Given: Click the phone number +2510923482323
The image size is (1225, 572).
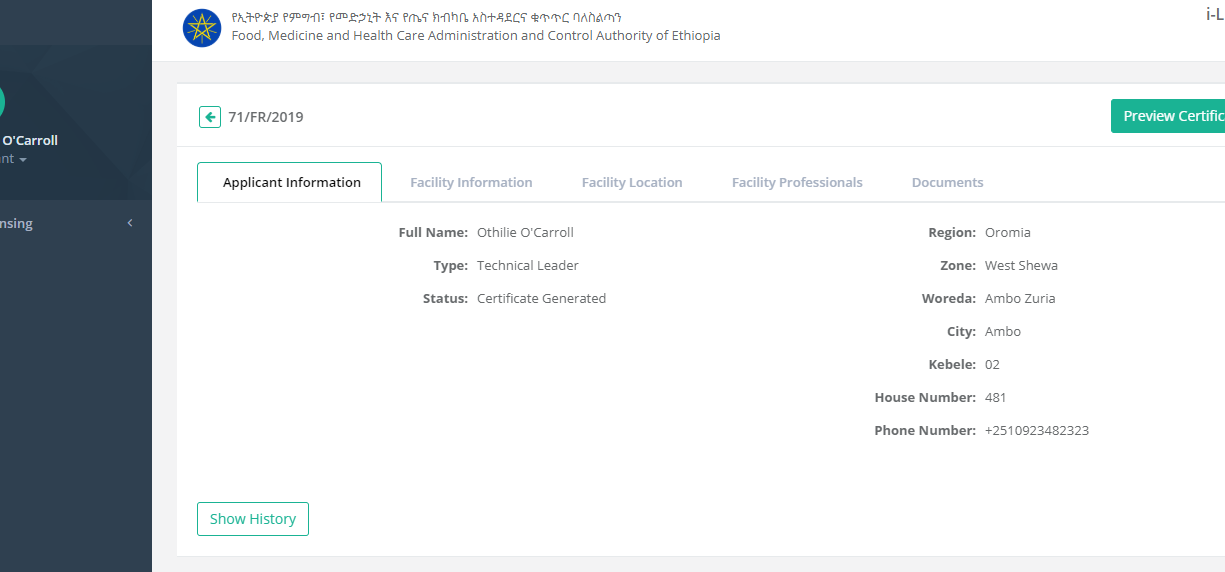Looking at the screenshot, I should (x=1036, y=430).
